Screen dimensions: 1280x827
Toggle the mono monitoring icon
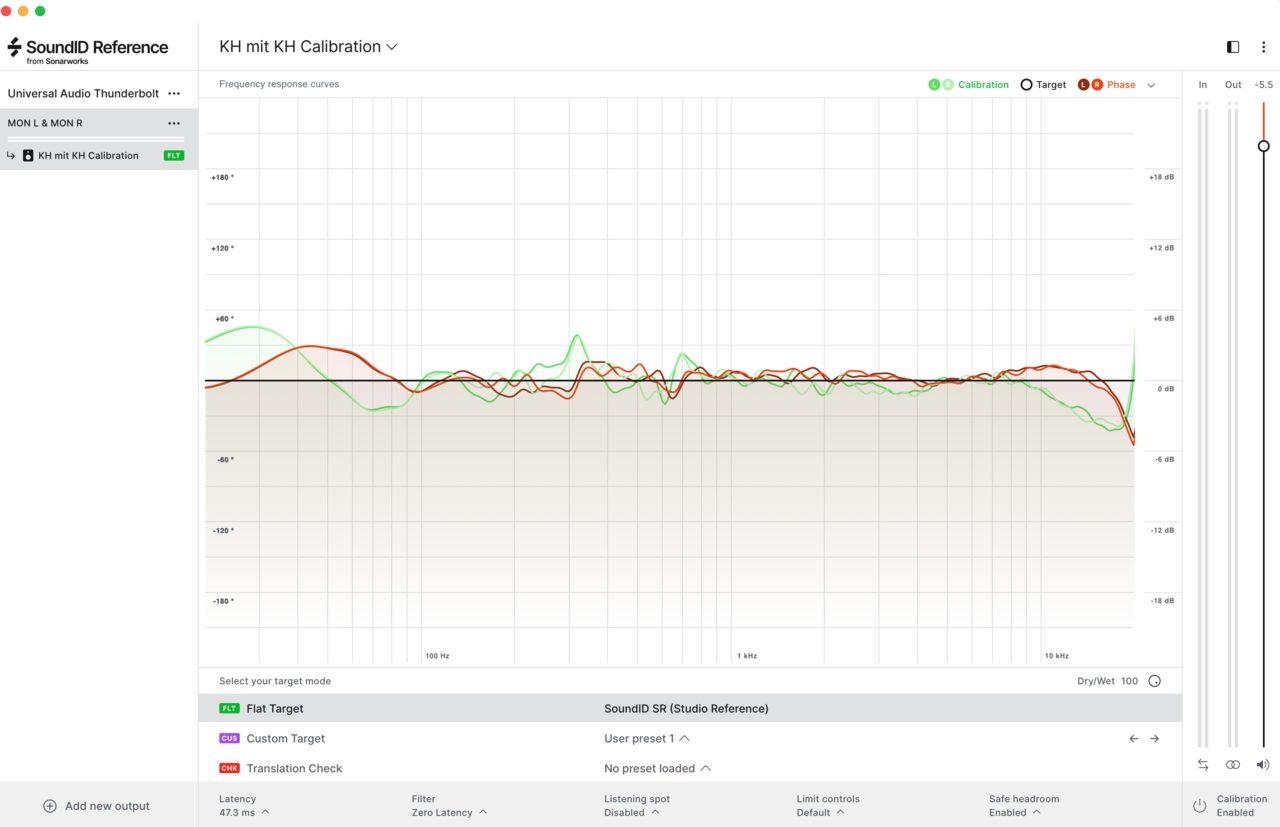(1233, 764)
